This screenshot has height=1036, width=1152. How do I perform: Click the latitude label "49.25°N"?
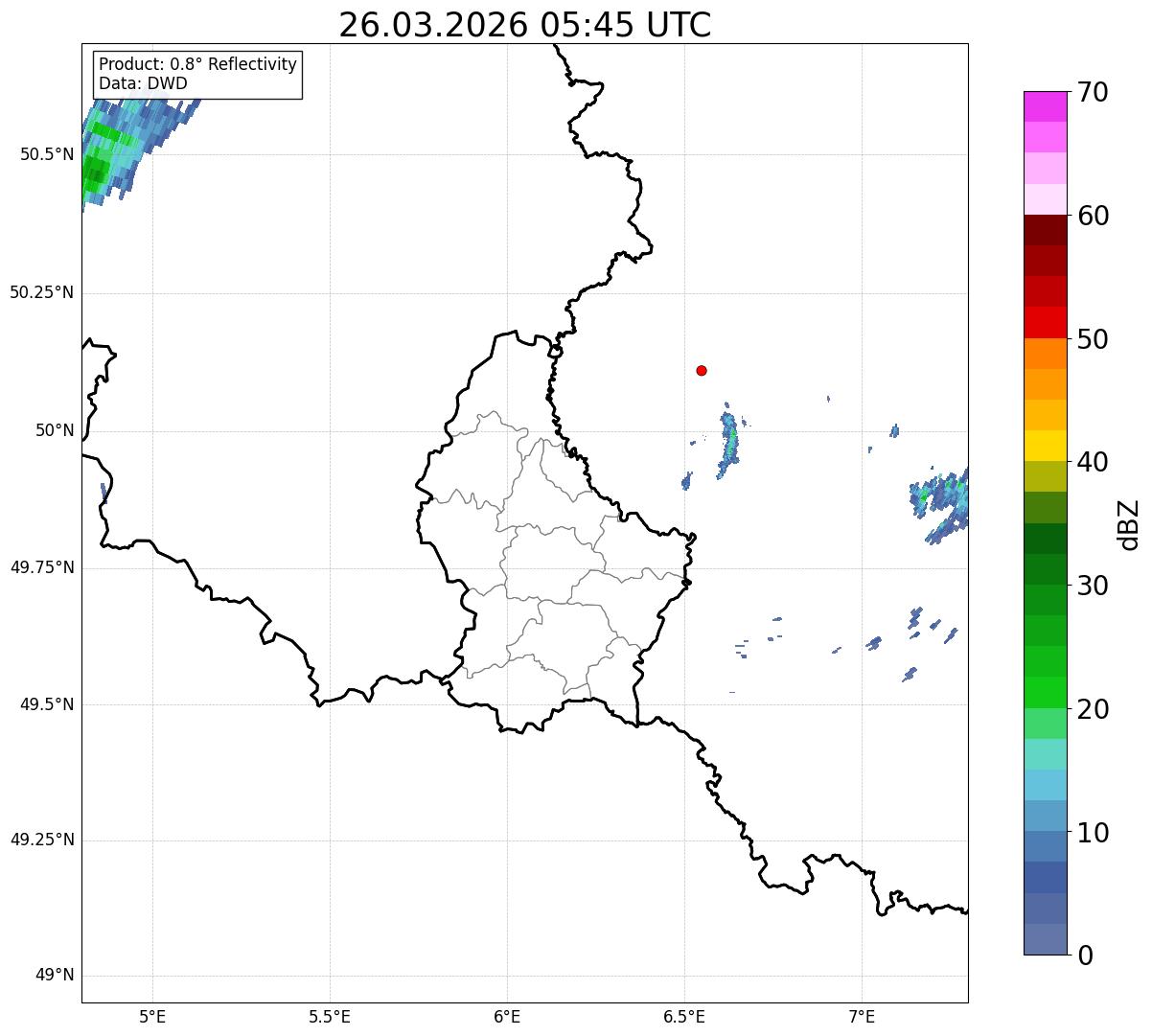tap(42, 840)
